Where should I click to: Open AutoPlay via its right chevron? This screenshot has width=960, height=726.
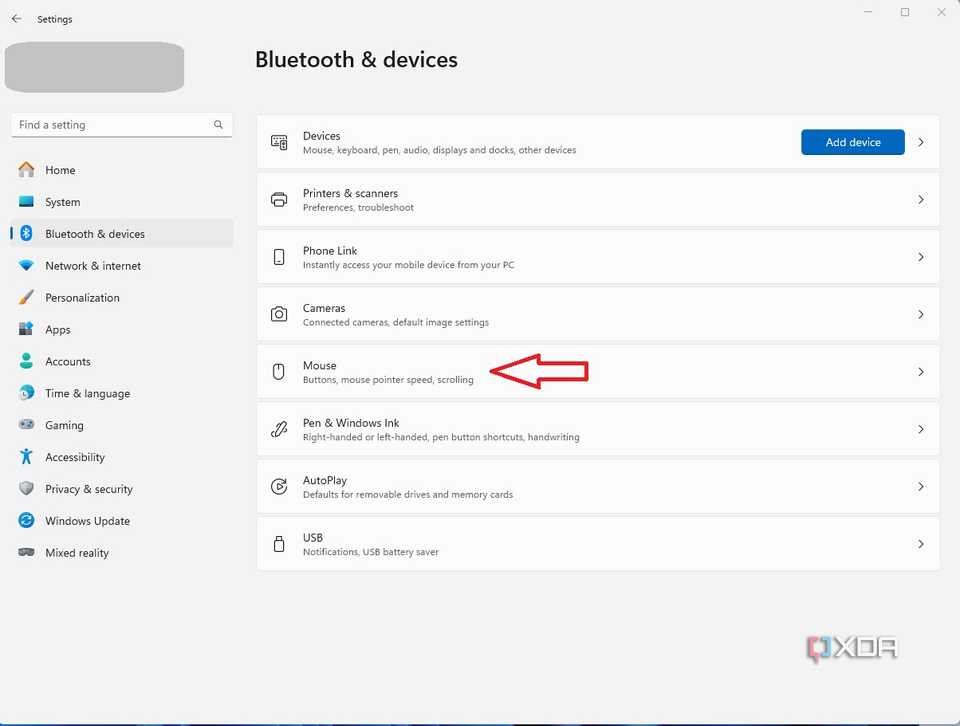pyautogui.click(x=921, y=487)
